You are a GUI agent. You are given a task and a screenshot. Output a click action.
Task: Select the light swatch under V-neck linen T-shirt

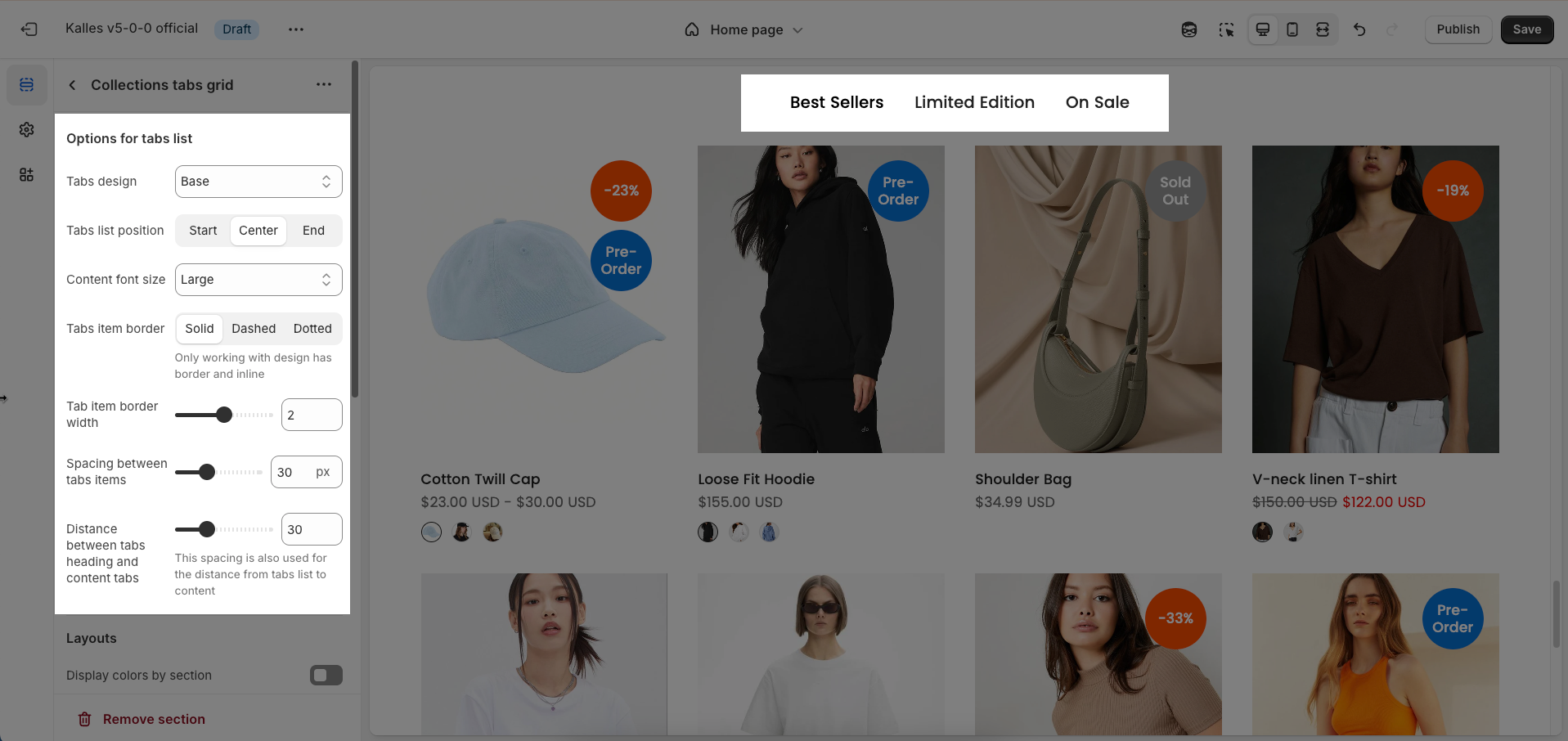(x=1294, y=532)
